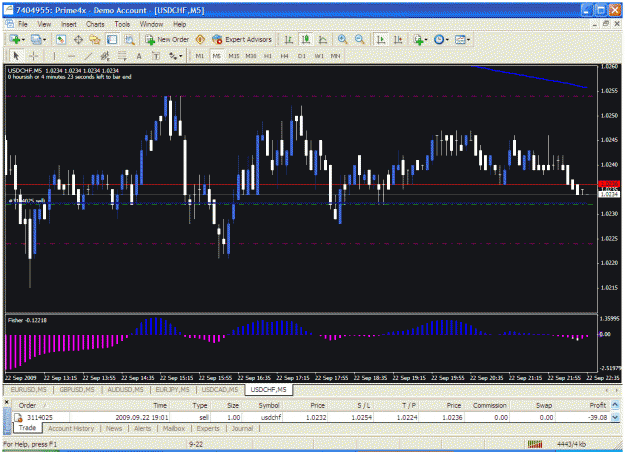Open the Tools menu
Image resolution: width=625 pixels, height=452 pixels.
[122, 24]
